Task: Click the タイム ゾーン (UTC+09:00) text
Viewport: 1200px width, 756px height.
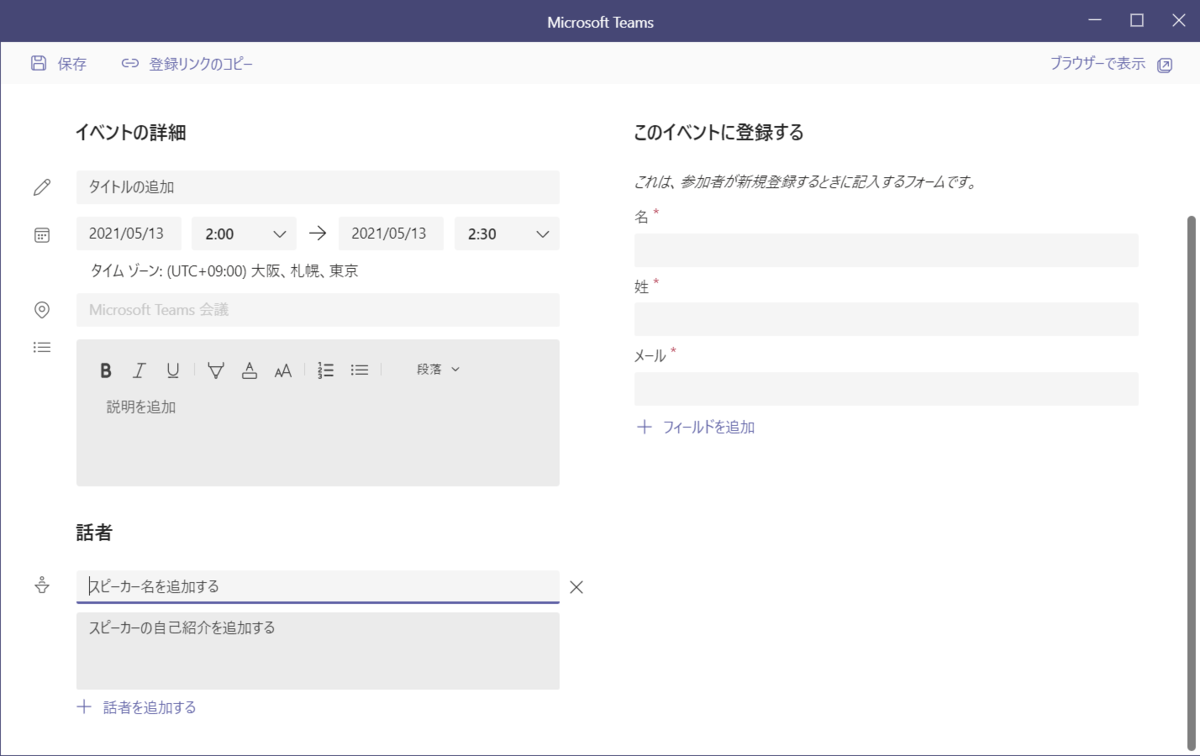Action: pos(224,271)
